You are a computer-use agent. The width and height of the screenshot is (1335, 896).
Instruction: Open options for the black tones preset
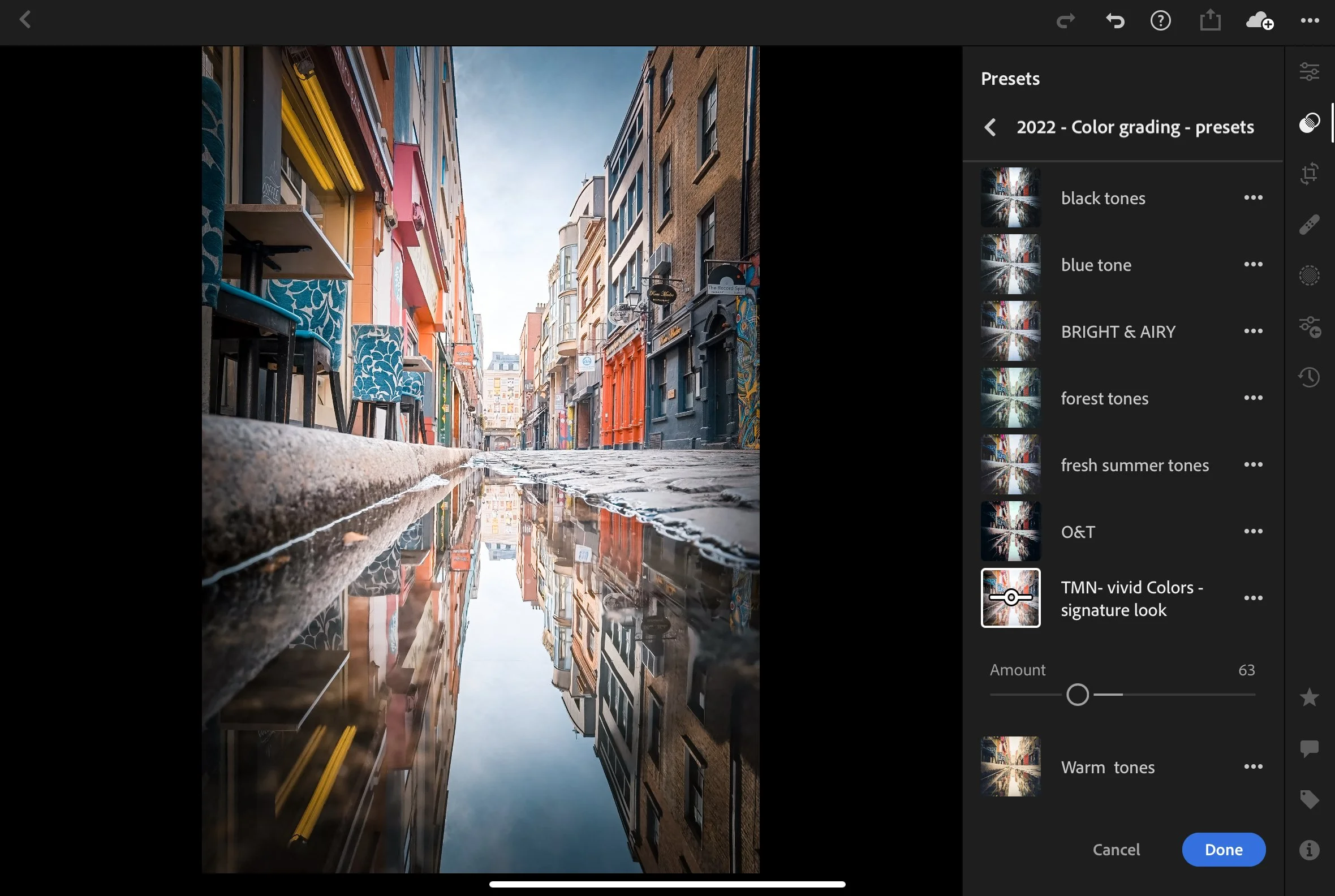pyautogui.click(x=1253, y=198)
